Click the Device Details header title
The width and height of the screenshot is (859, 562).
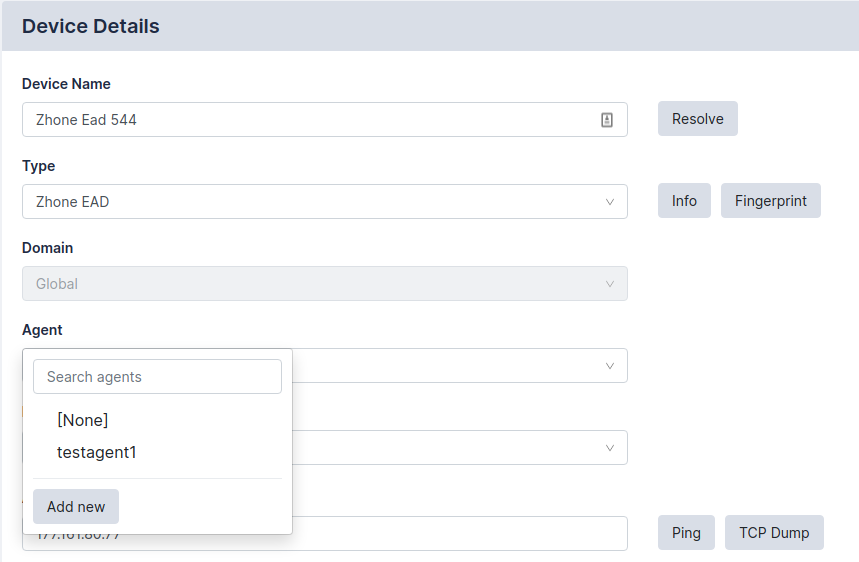click(x=91, y=27)
